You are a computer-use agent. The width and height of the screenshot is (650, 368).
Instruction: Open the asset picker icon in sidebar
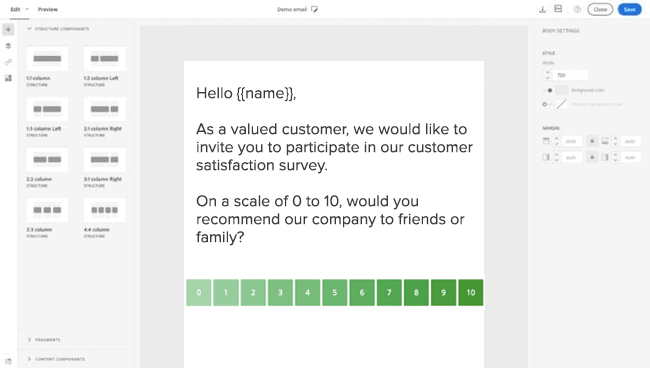click(x=8, y=78)
